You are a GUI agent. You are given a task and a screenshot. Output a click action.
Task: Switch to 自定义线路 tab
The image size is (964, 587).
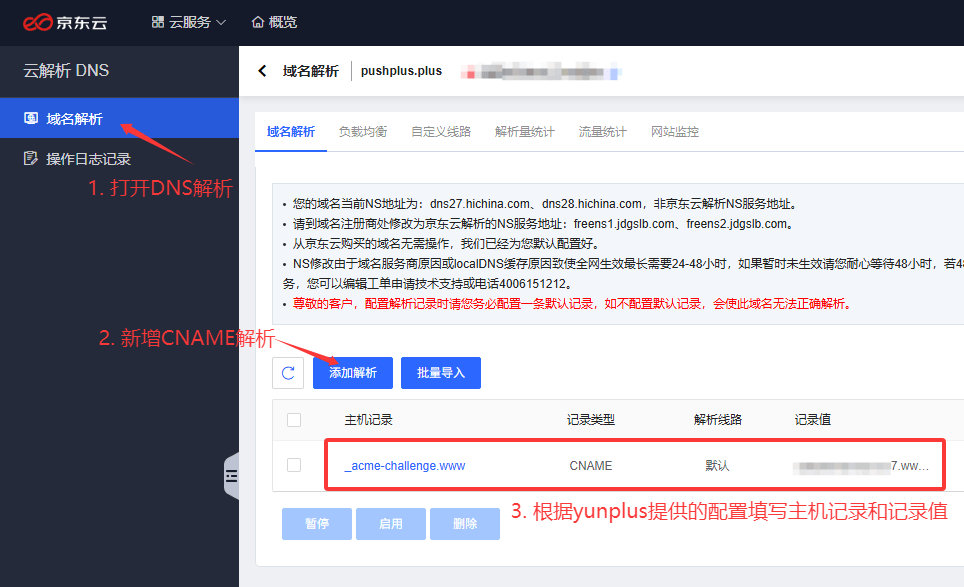click(x=441, y=132)
